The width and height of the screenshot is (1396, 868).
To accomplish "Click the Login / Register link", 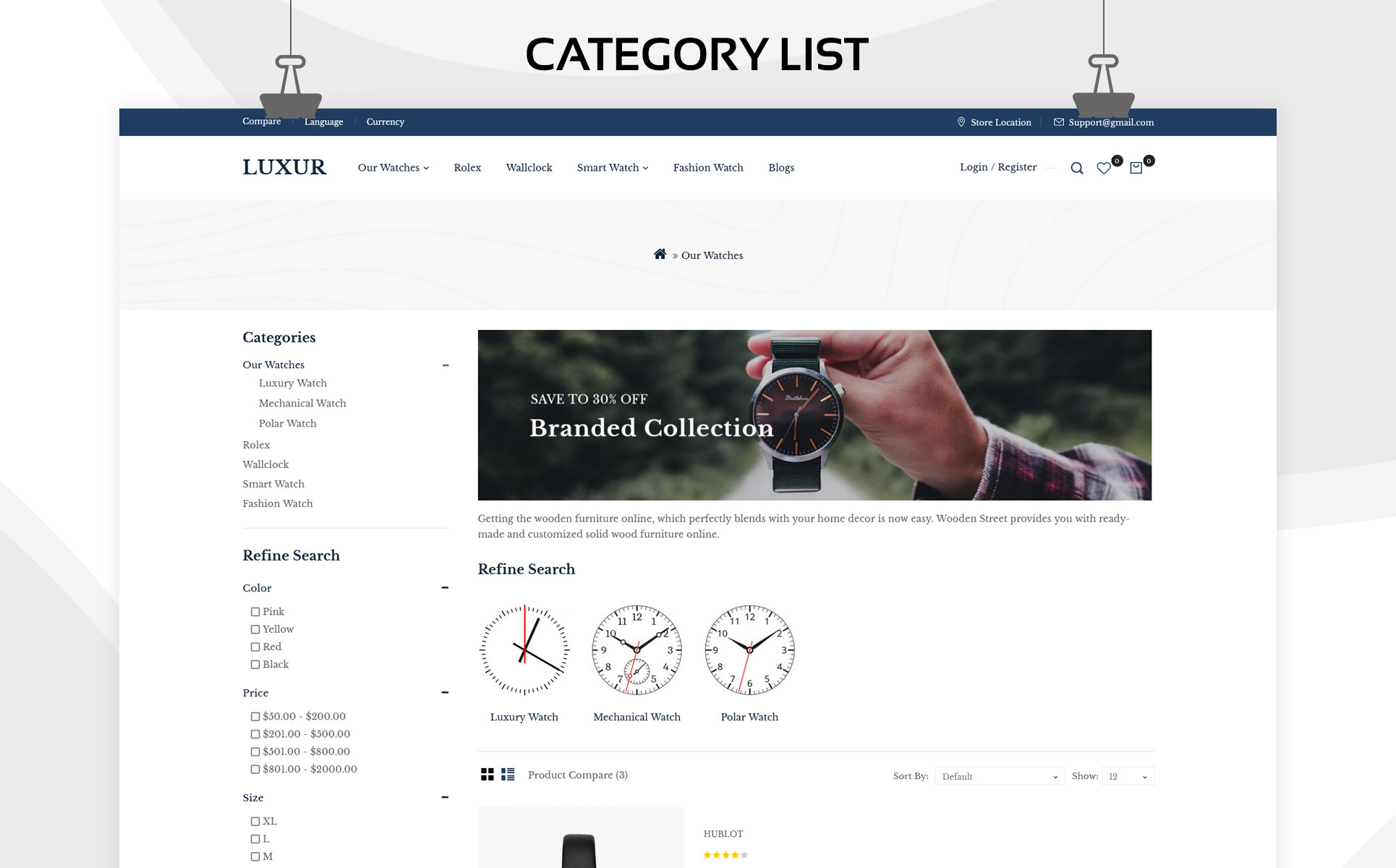I will (x=998, y=167).
